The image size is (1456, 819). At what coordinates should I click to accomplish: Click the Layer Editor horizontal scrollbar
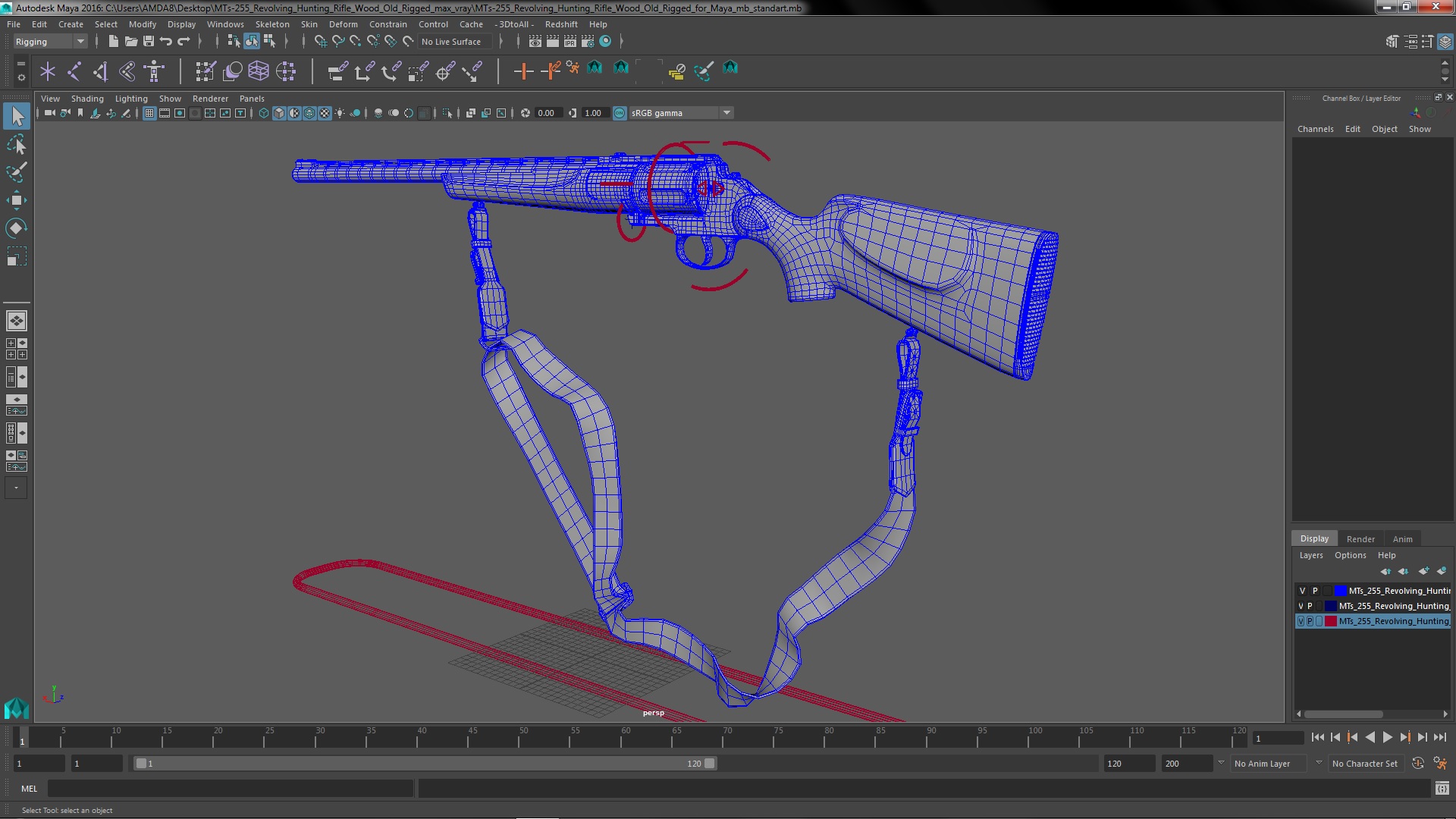pos(1343,714)
